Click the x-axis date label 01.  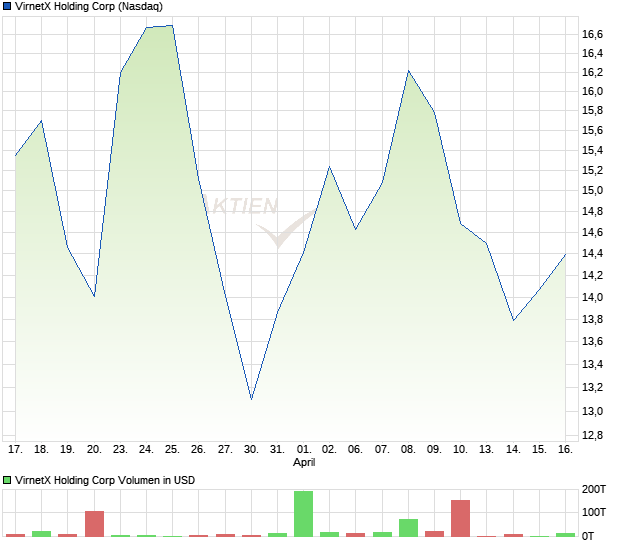pos(304,449)
